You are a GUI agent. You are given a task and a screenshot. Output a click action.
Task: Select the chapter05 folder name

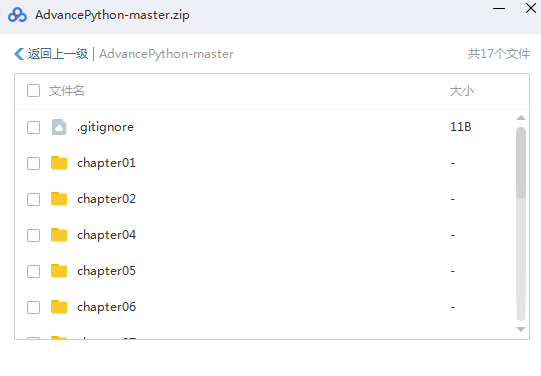[x=106, y=271]
